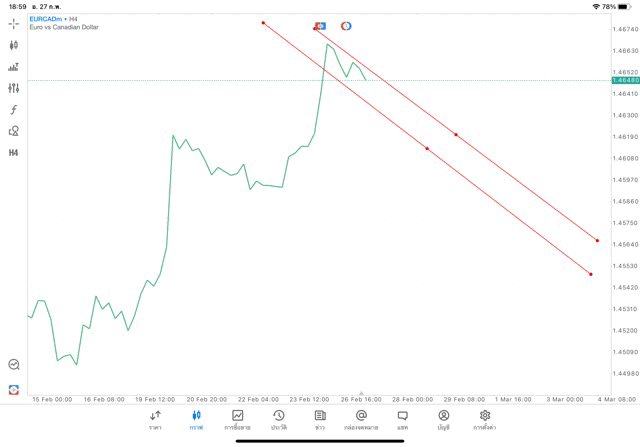Open the H4 timeframe selector
This screenshot has height=447, width=640.
(14, 152)
